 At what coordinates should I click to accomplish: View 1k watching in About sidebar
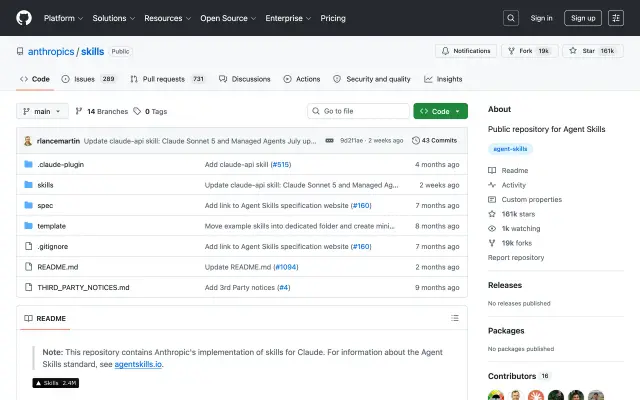pos(514,229)
